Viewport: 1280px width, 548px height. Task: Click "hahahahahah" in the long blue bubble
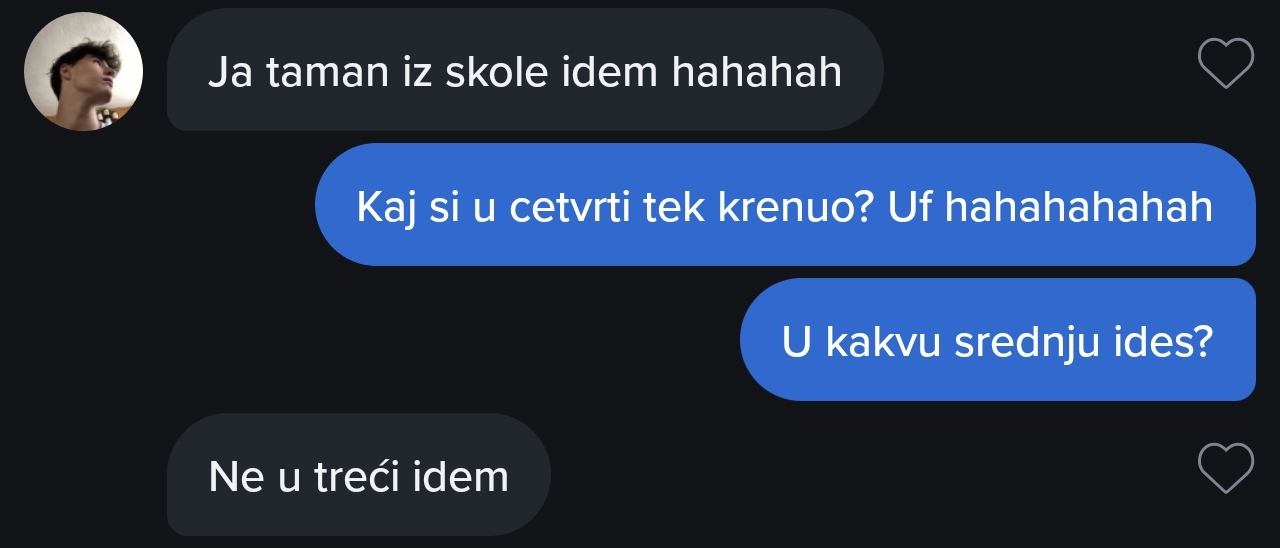coord(1079,207)
